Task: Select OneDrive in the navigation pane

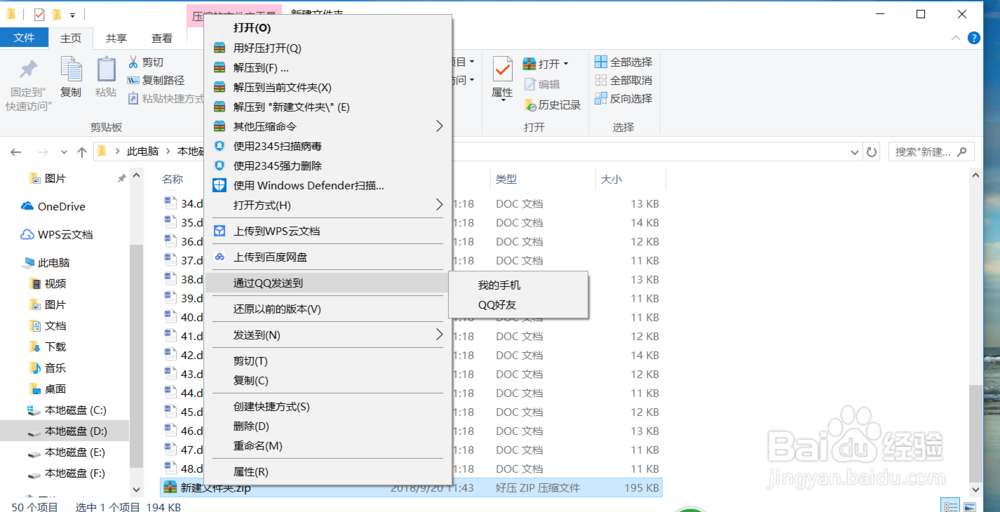Action: click(52, 207)
